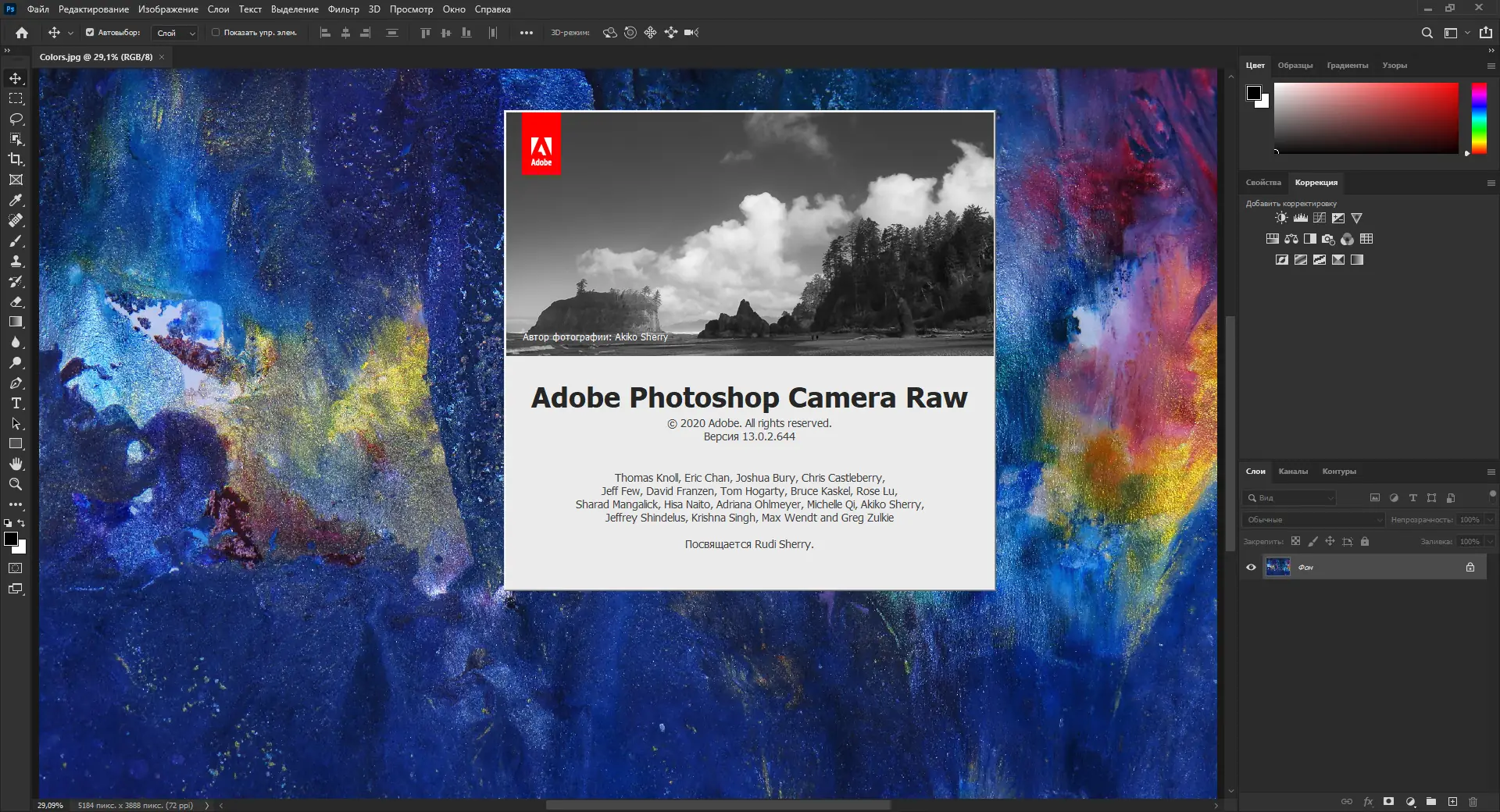Open the workspace switcher dropdown

tap(1455, 33)
